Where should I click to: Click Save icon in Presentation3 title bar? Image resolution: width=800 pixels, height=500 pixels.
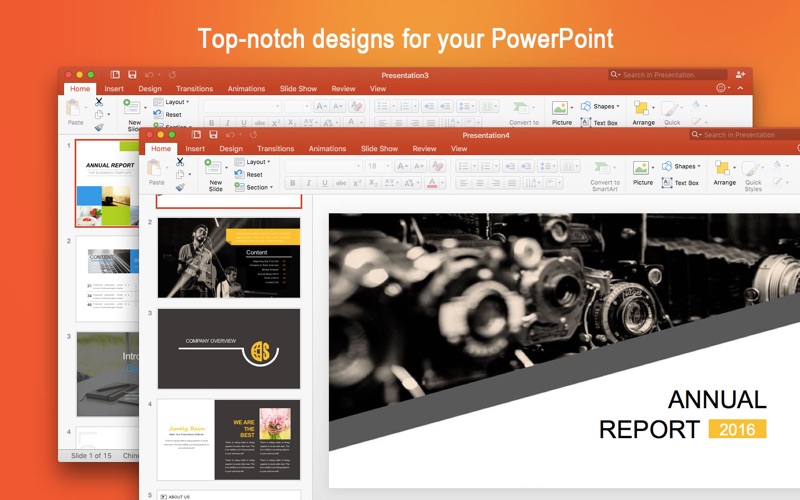(x=132, y=74)
